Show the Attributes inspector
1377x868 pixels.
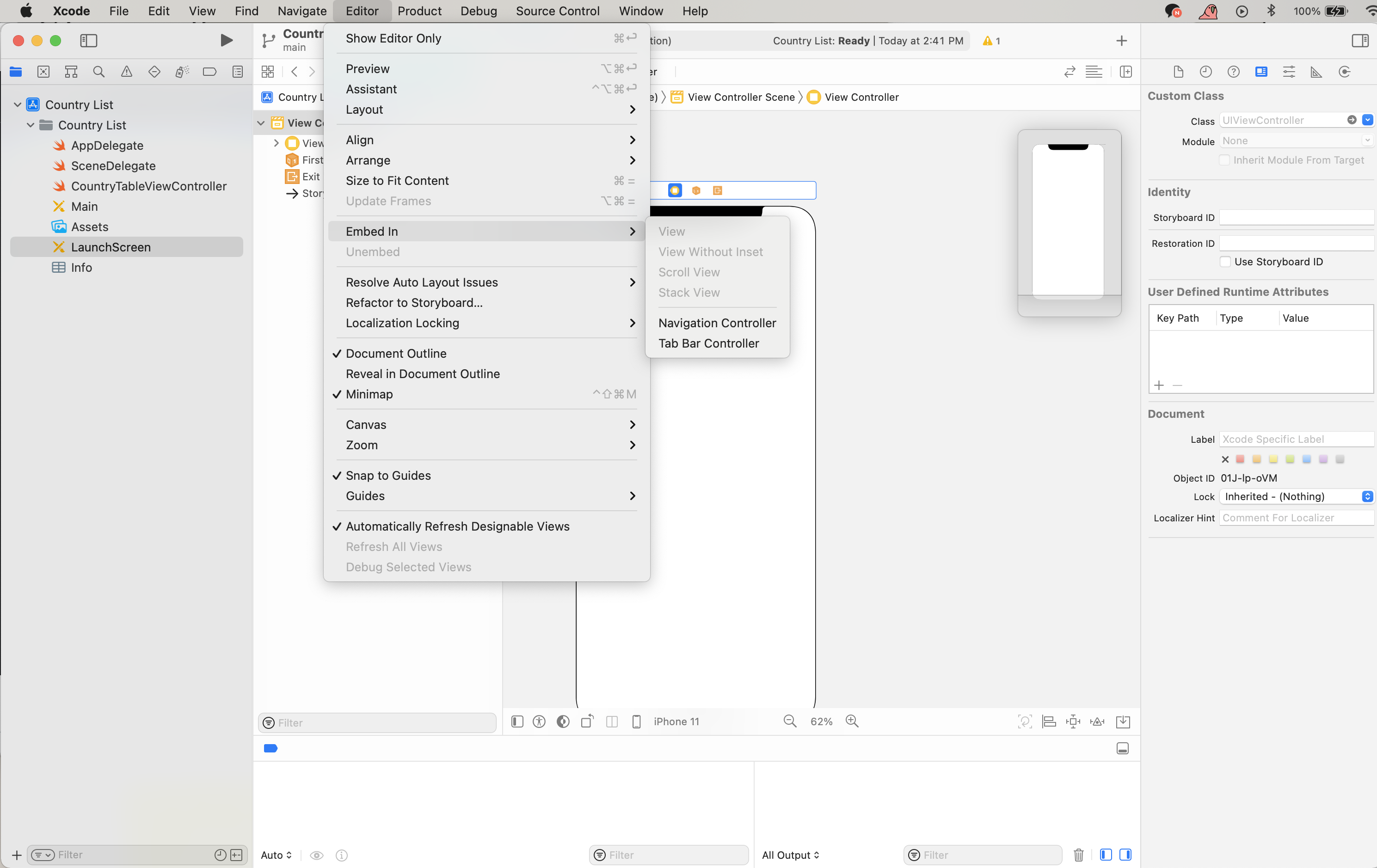(1289, 72)
